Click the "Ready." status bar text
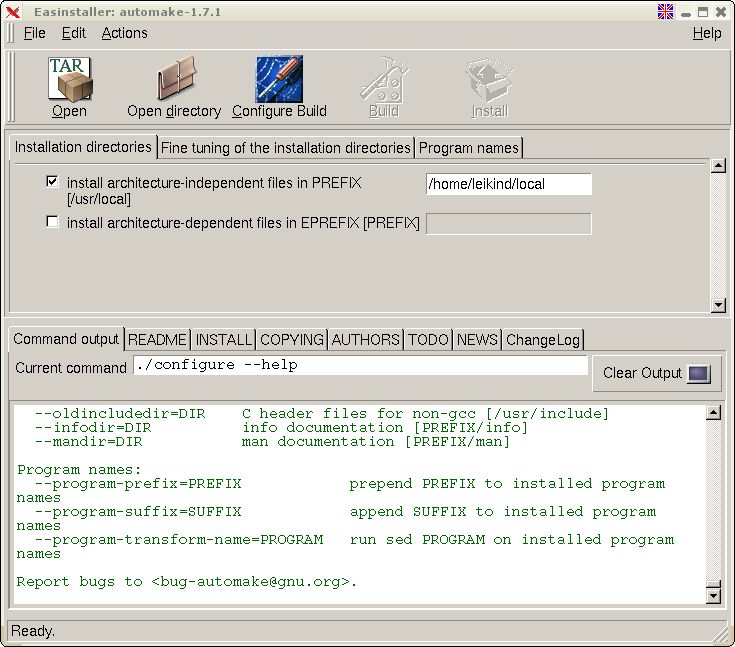 (x=33, y=631)
